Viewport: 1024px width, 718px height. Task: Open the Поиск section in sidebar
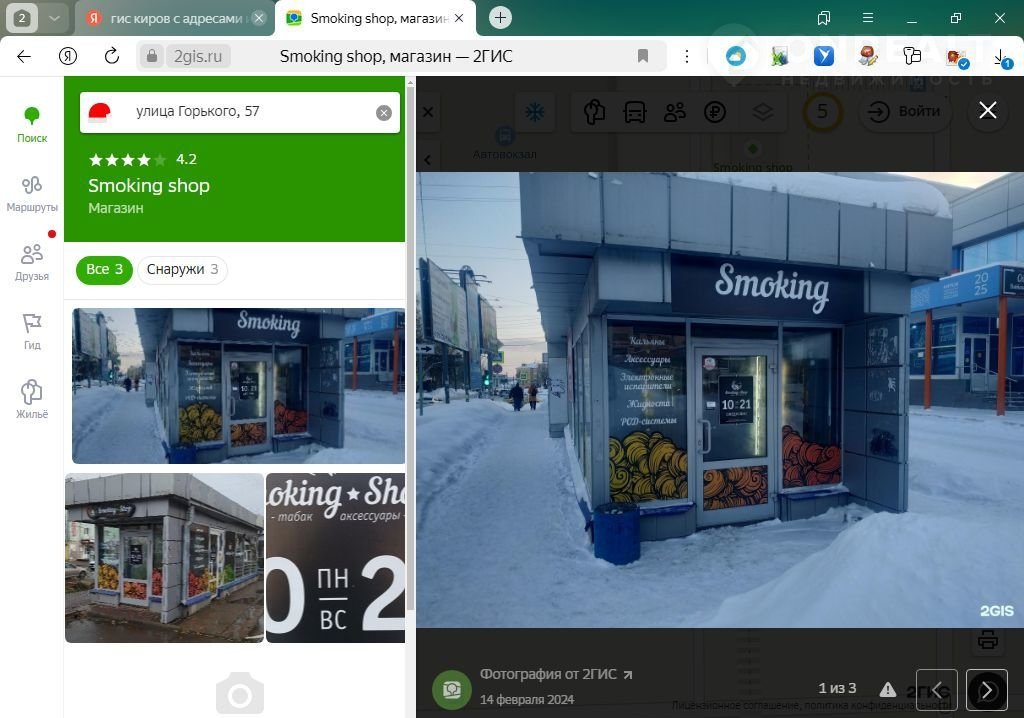point(32,124)
